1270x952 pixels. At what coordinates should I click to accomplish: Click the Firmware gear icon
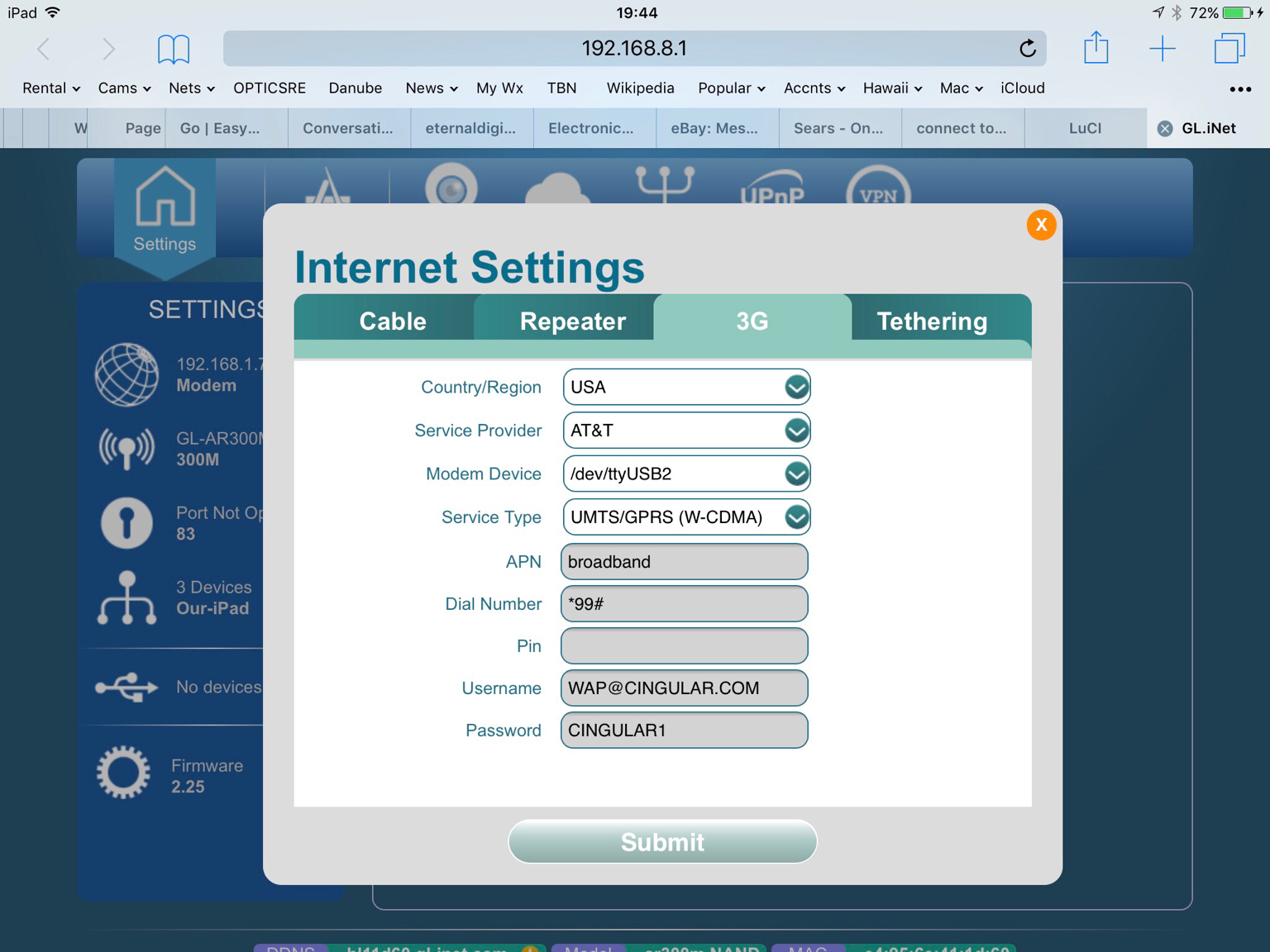pyautogui.click(x=124, y=773)
